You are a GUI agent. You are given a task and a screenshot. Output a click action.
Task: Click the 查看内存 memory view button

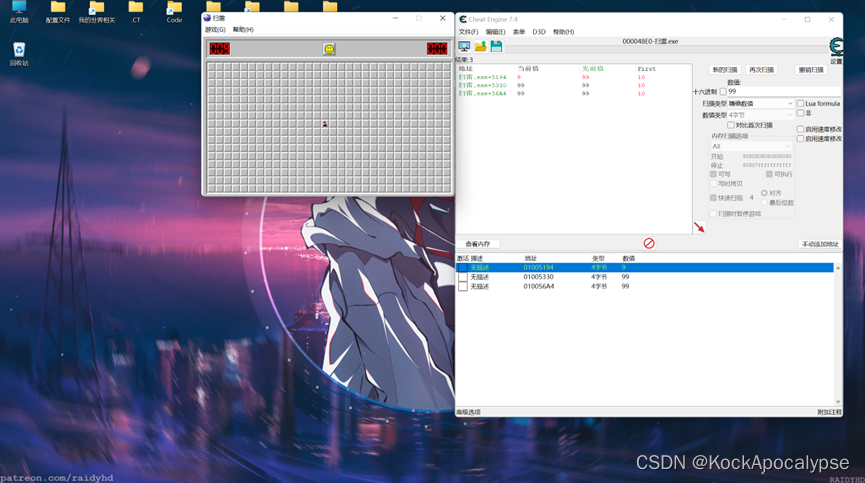click(477, 244)
